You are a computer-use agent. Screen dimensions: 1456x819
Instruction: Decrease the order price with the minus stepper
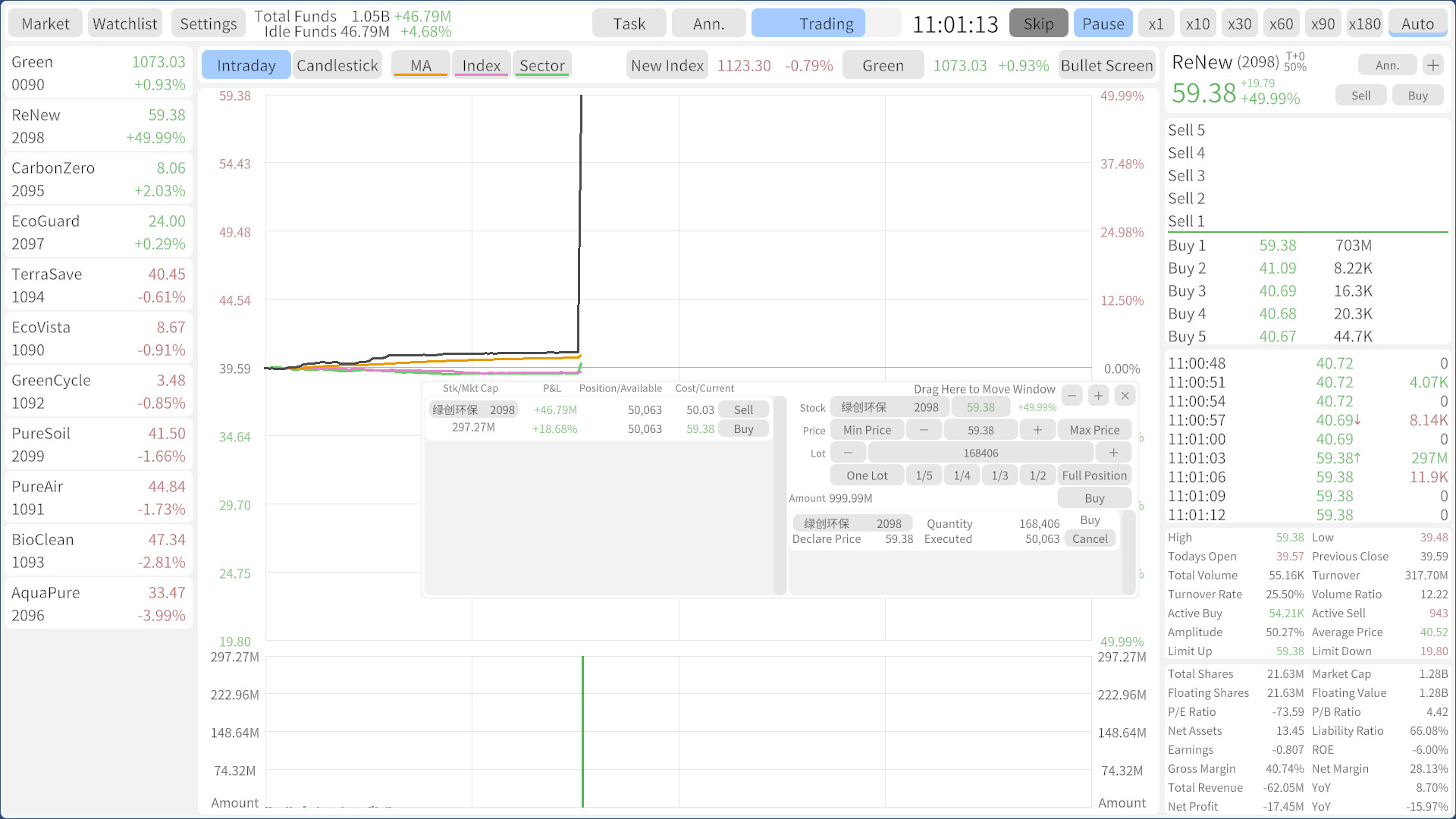coord(924,429)
